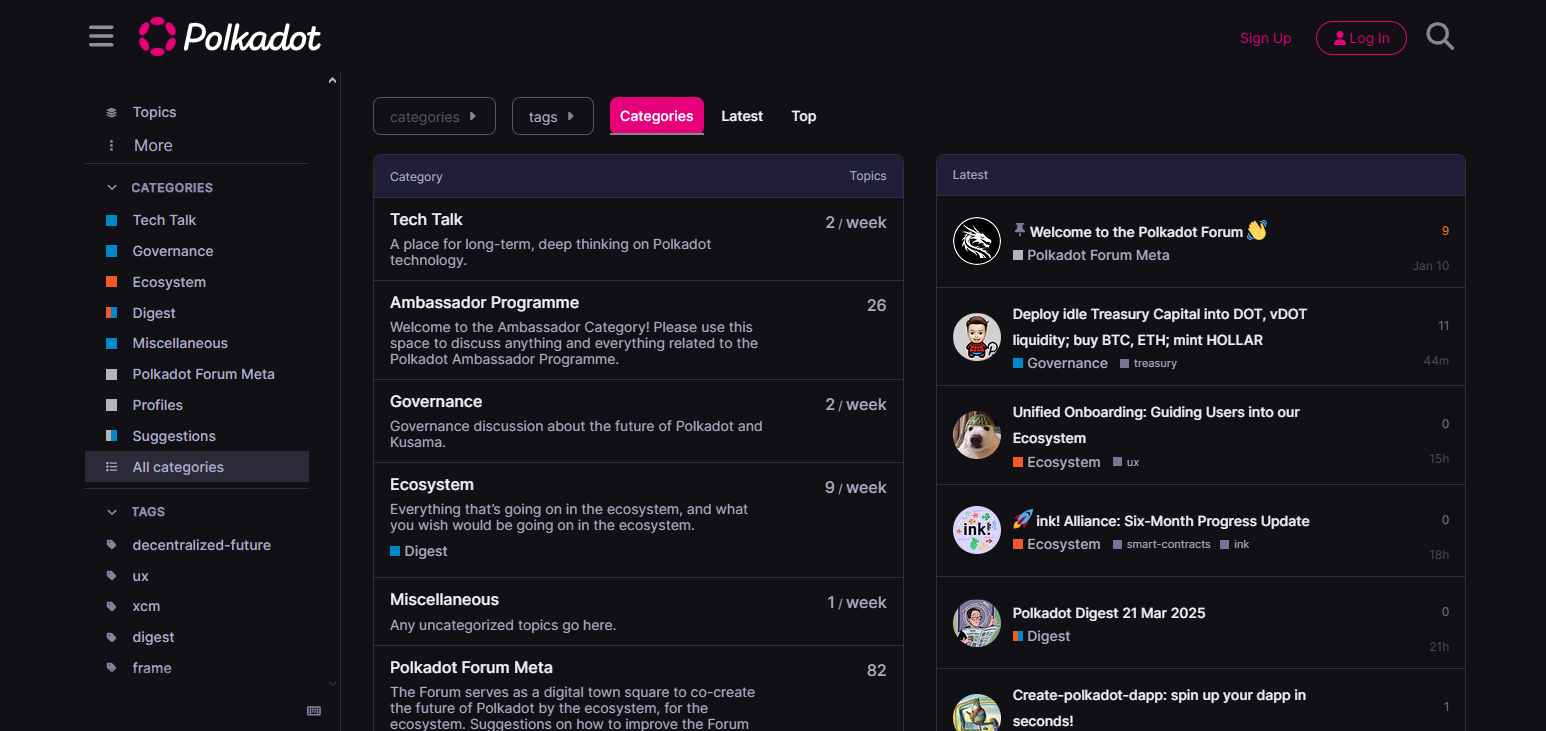Viewport: 1546px width, 731px height.
Task: Switch to the Categories tab
Action: point(657,116)
